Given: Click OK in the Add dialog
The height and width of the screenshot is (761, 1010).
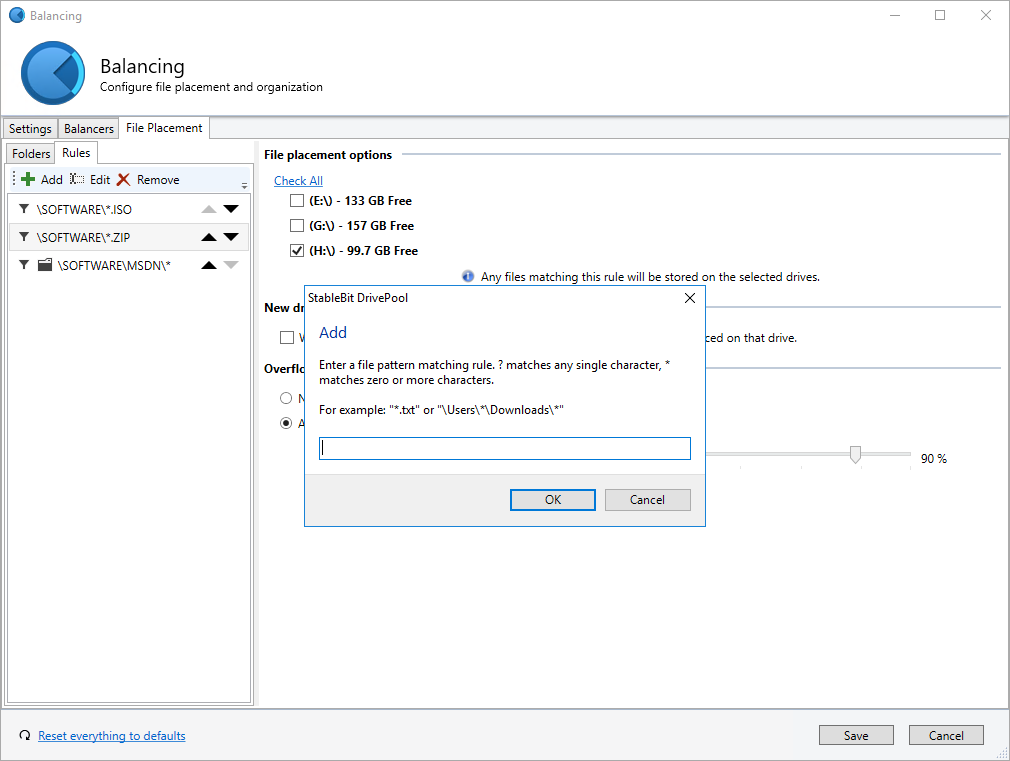Looking at the screenshot, I should tap(553, 500).
